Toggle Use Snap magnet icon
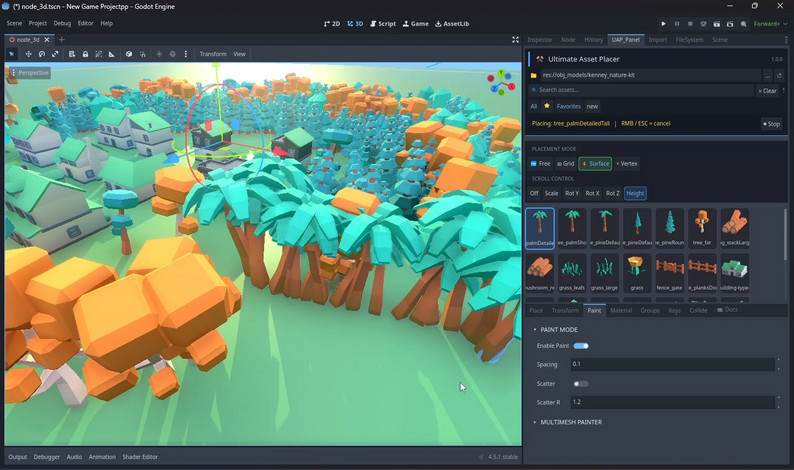This screenshot has height=470, width=794. [142, 54]
